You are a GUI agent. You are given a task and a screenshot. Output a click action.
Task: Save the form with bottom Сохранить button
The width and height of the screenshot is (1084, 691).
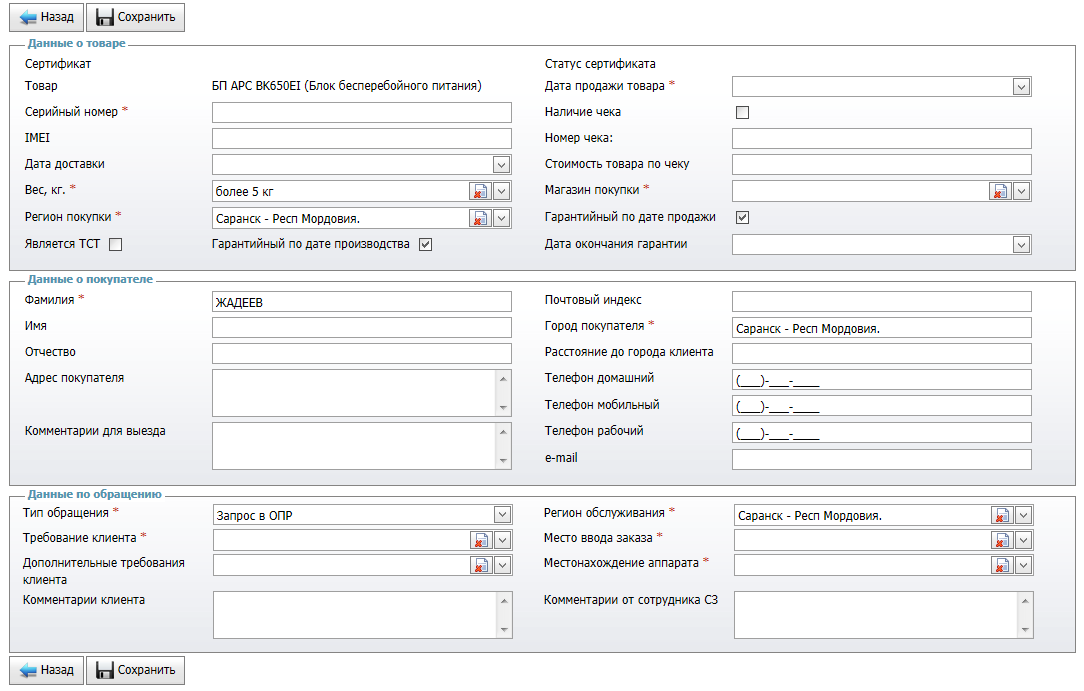coord(136,670)
